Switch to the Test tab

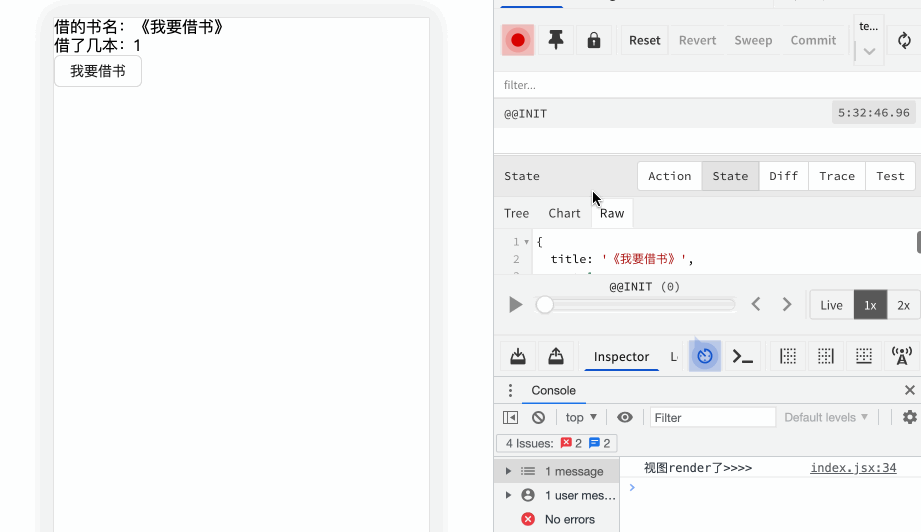pos(890,176)
